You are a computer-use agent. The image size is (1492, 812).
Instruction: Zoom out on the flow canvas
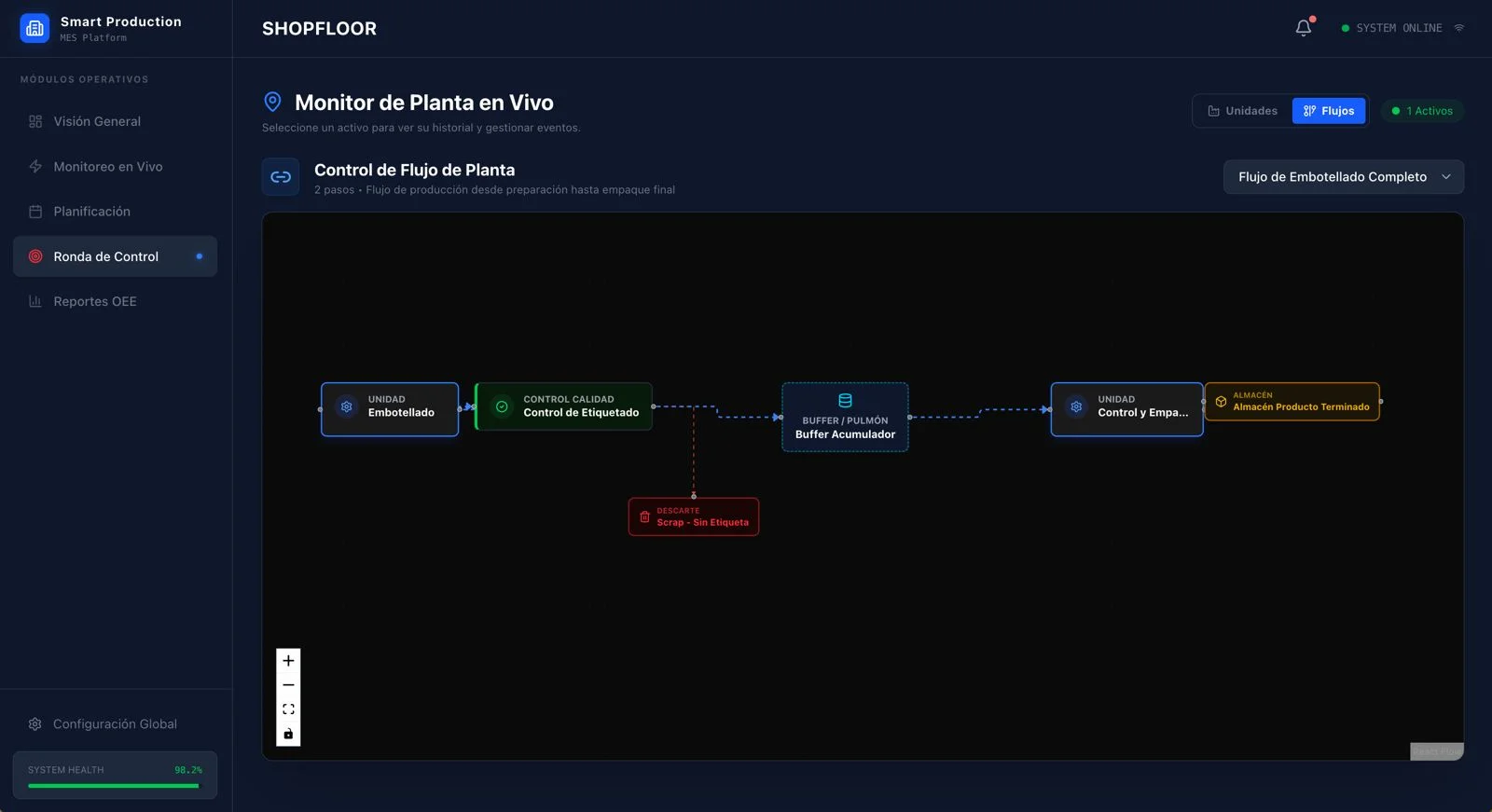point(288,685)
